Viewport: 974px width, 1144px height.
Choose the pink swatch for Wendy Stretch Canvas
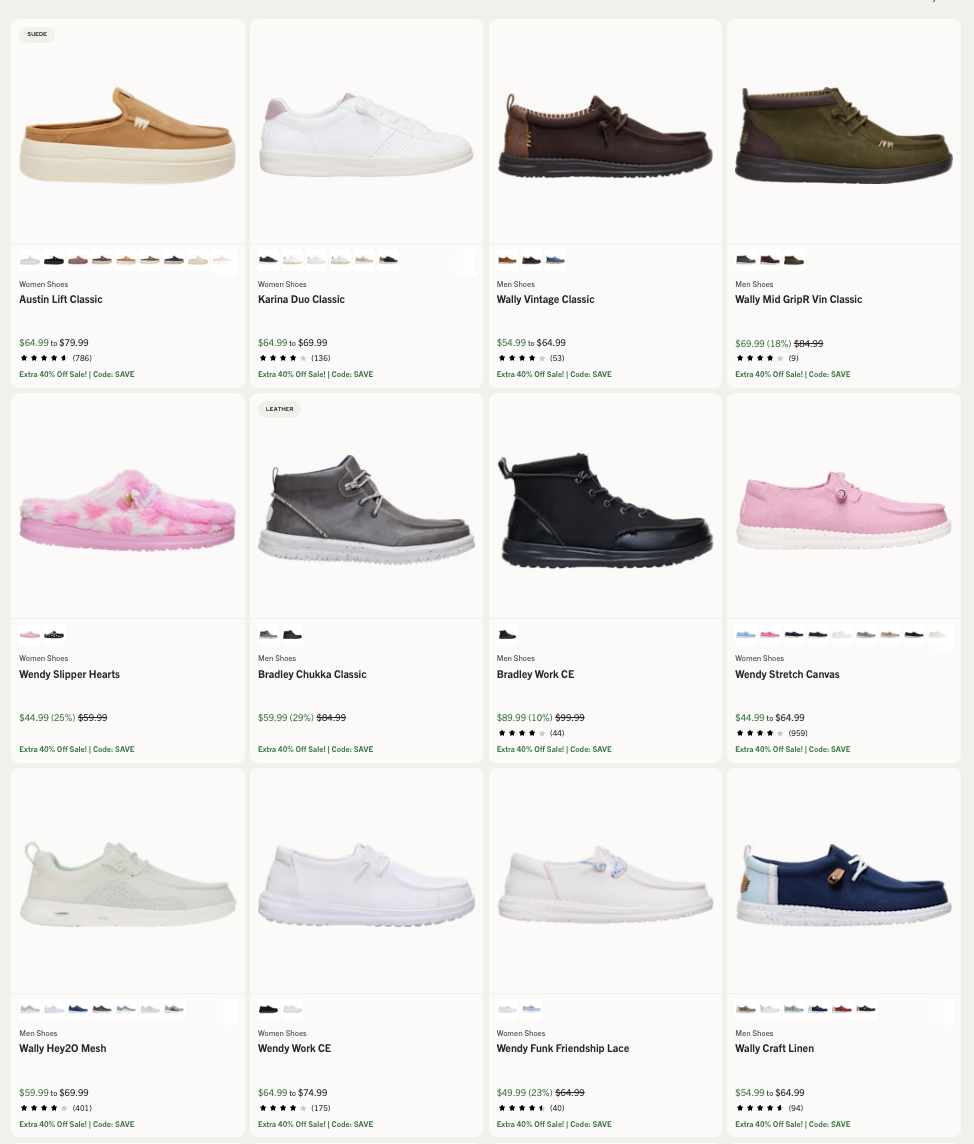pyautogui.click(x=770, y=634)
